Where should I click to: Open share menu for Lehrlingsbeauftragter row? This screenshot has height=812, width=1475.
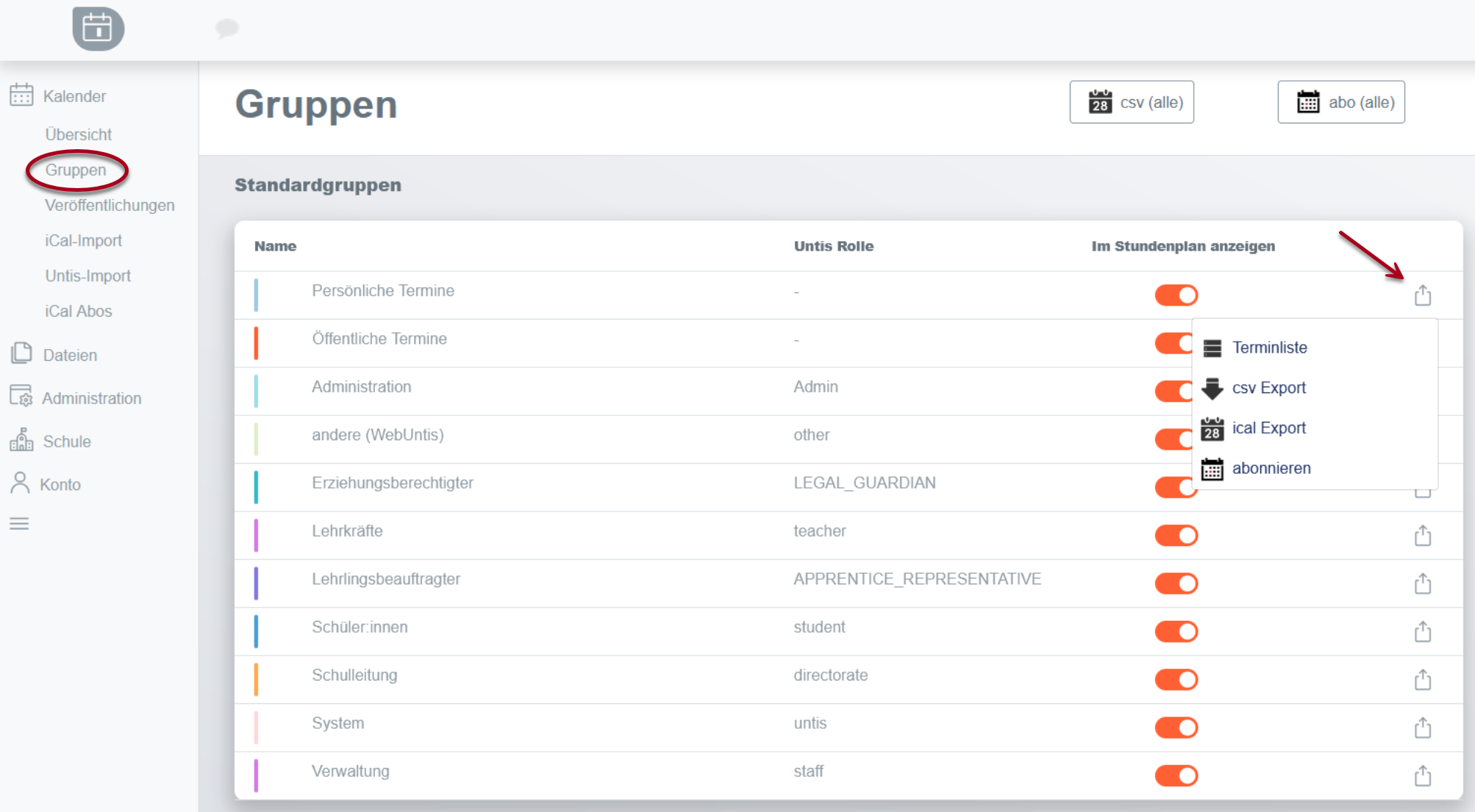tap(1423, 583)
